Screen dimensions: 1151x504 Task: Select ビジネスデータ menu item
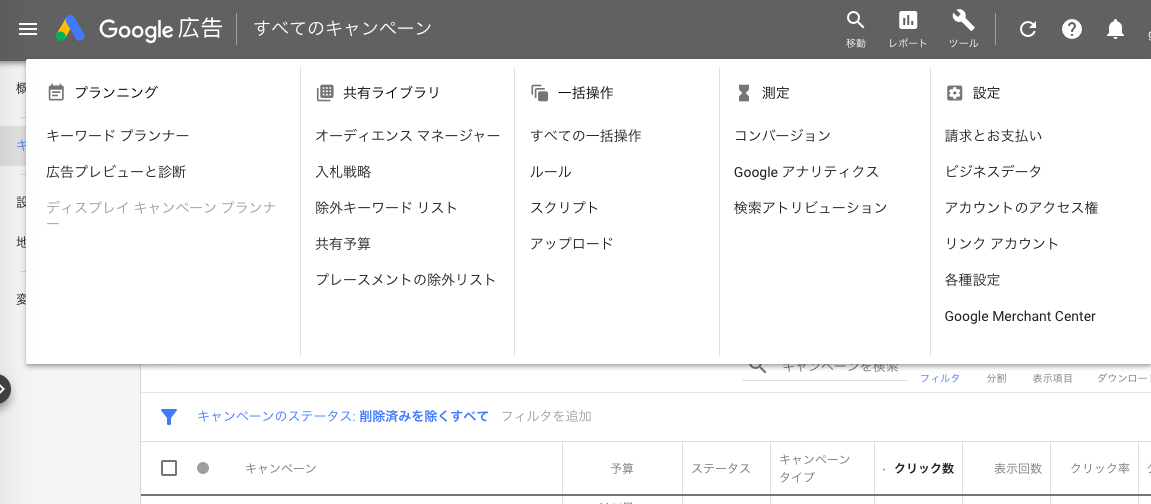click(x=993, y=172)
